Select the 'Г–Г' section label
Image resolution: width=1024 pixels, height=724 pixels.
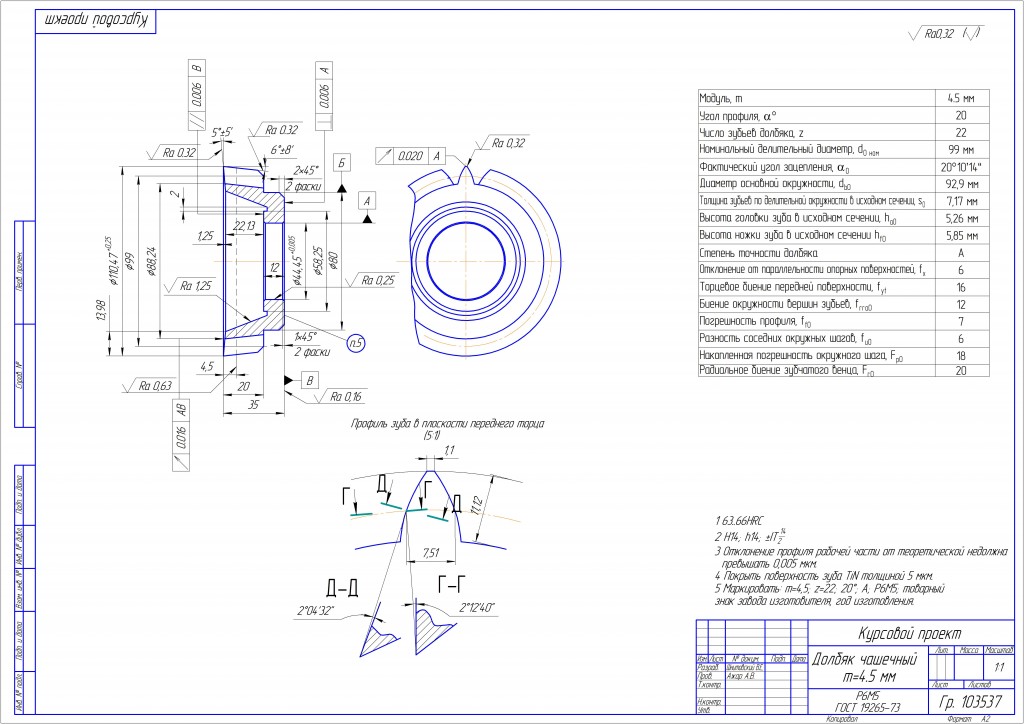[451, 584]
